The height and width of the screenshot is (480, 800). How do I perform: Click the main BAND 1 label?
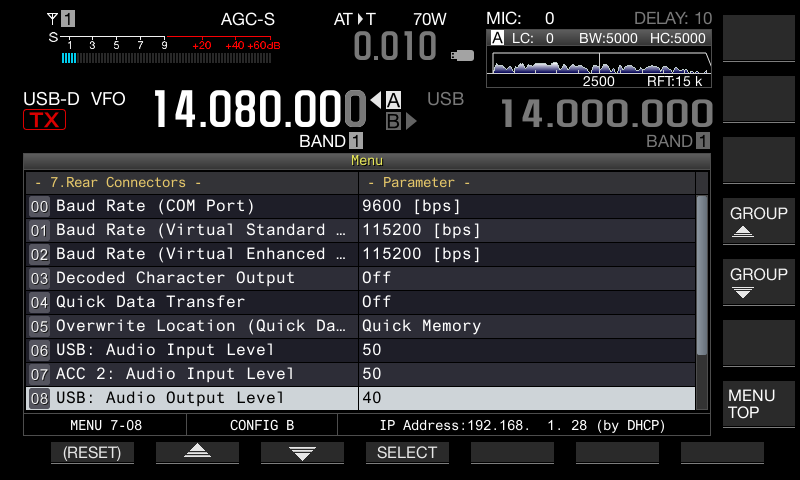331,141
